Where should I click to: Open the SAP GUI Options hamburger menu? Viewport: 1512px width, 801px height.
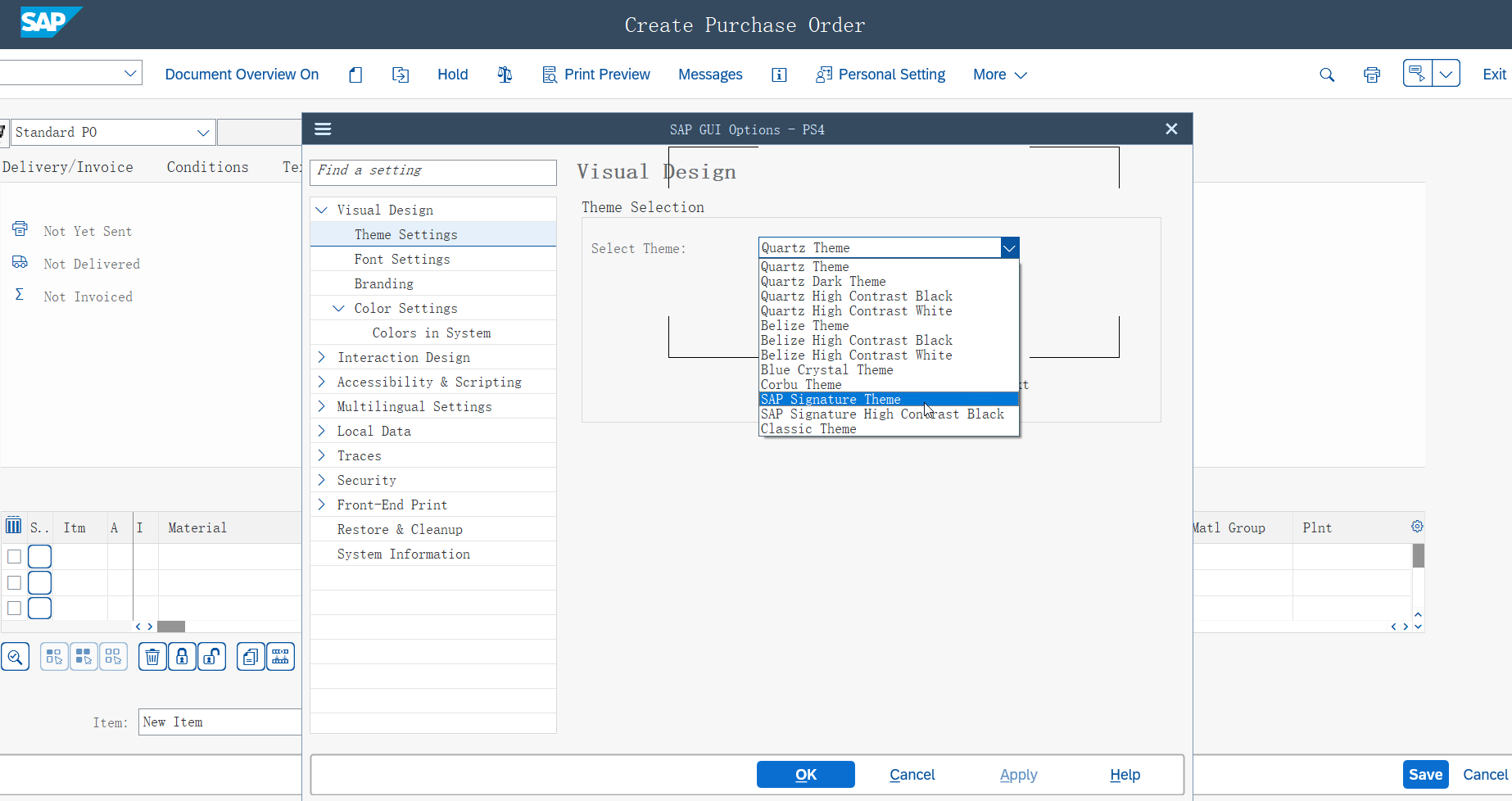[x=323, y=129]
